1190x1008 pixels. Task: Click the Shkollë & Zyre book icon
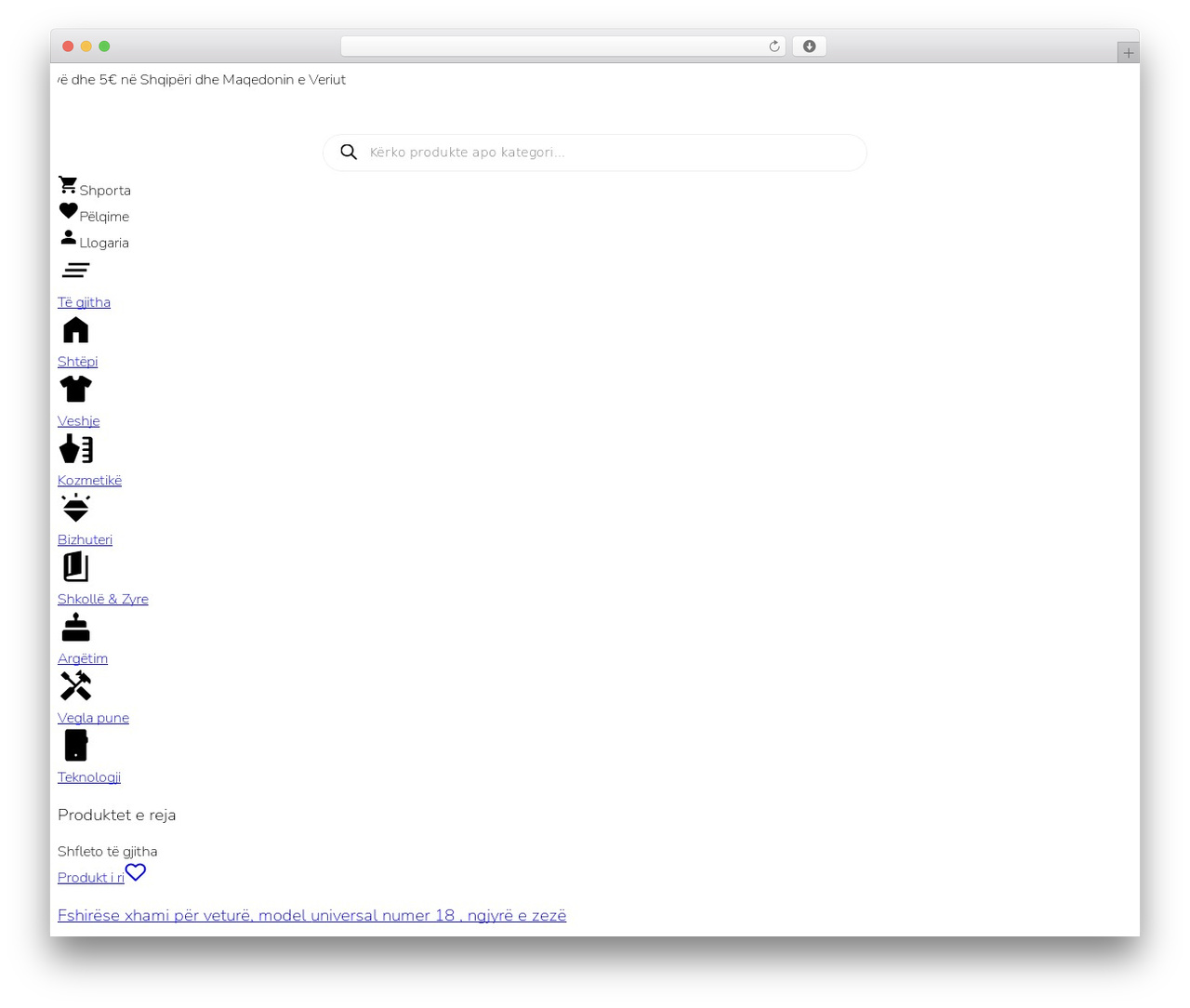(75, 567)
